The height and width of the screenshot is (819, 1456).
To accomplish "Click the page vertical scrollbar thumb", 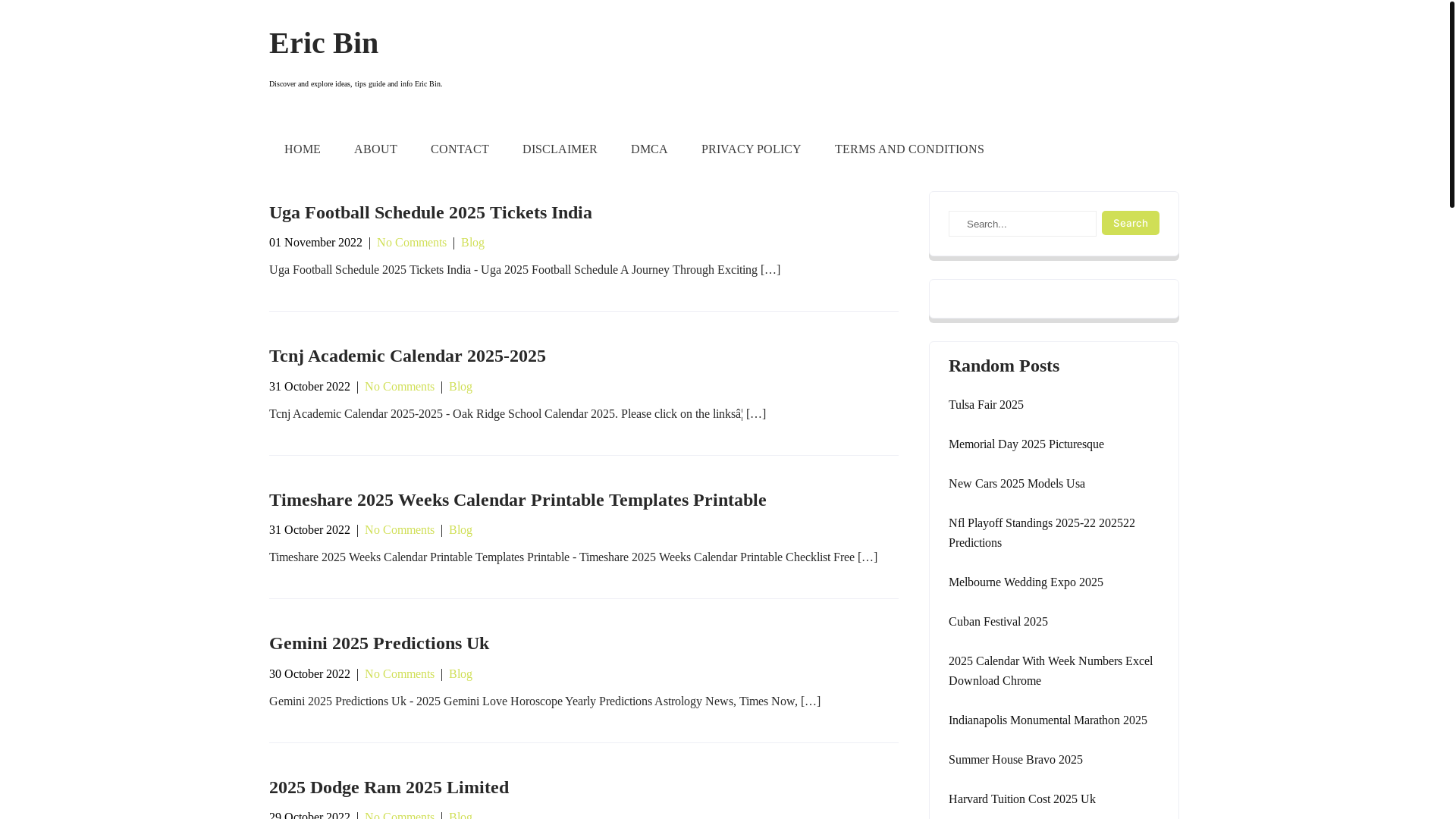I will point(1451,104).
